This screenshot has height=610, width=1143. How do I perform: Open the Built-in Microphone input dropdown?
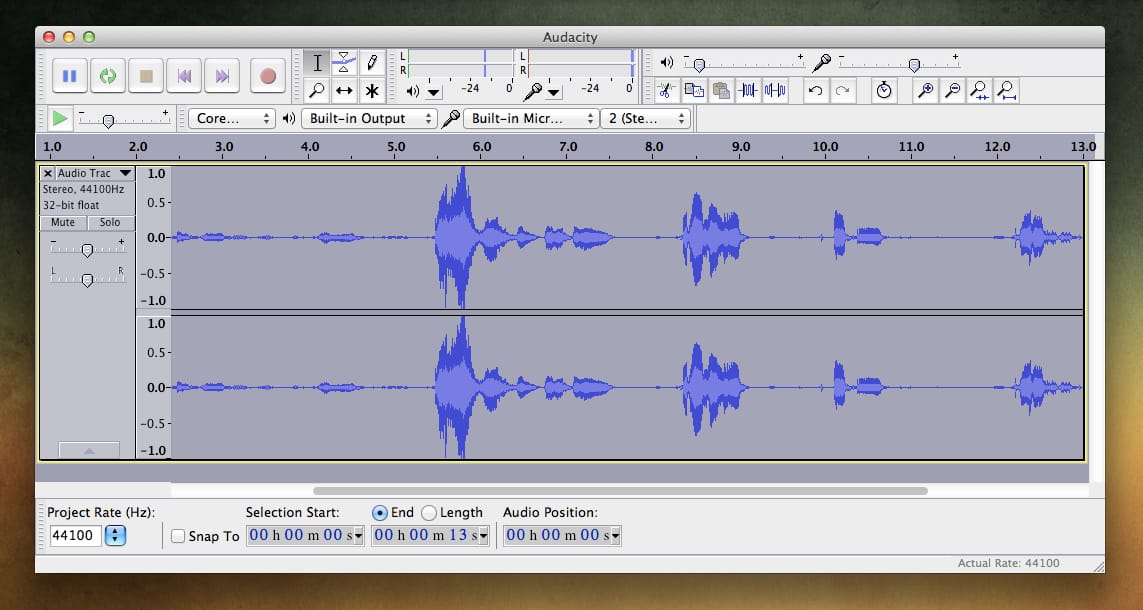pos(531,118)
